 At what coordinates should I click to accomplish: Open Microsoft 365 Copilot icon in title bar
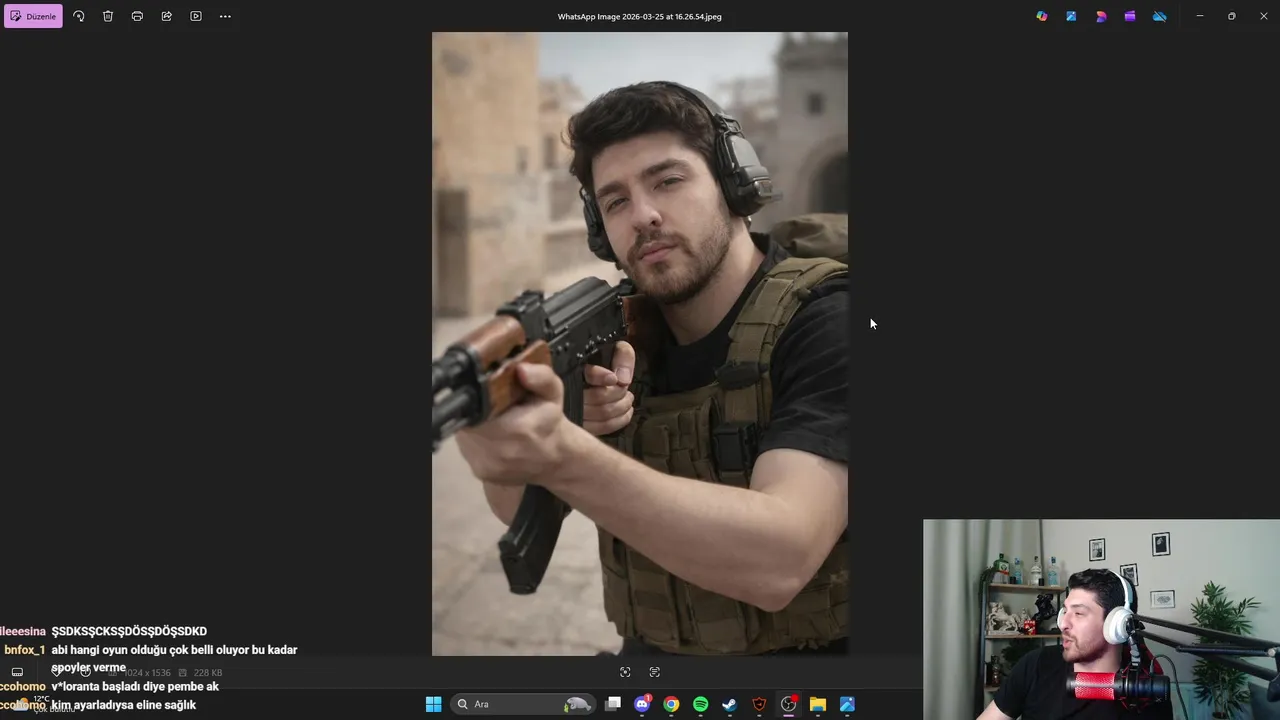tap(1042, 16)
